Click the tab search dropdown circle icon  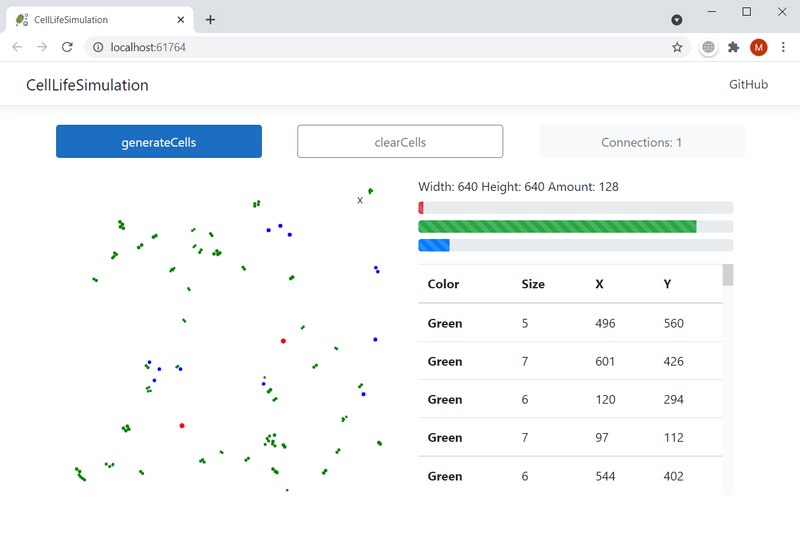point(677,20)
